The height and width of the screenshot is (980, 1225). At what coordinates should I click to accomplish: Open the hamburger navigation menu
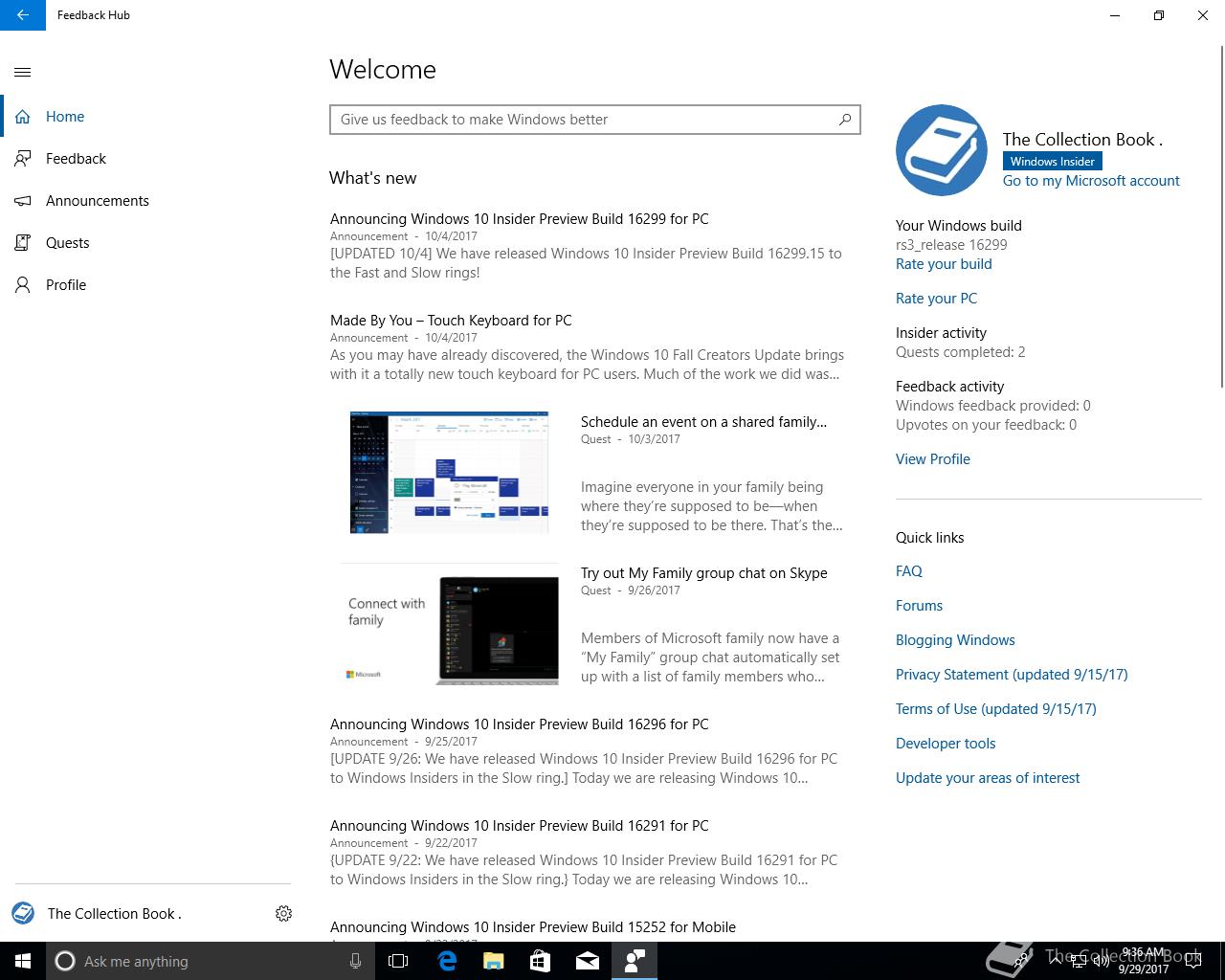[x=23, y=72]
